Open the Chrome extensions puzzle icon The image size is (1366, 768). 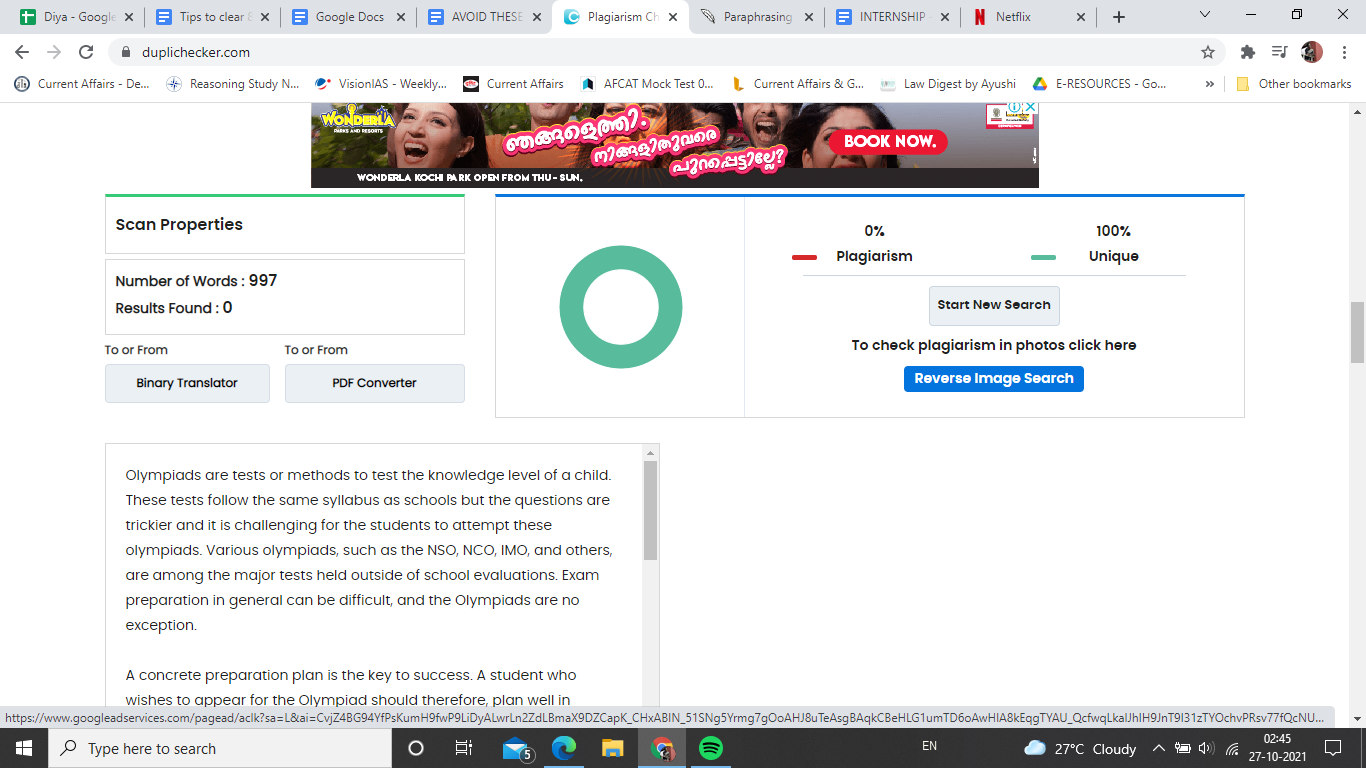(1247, 52)
